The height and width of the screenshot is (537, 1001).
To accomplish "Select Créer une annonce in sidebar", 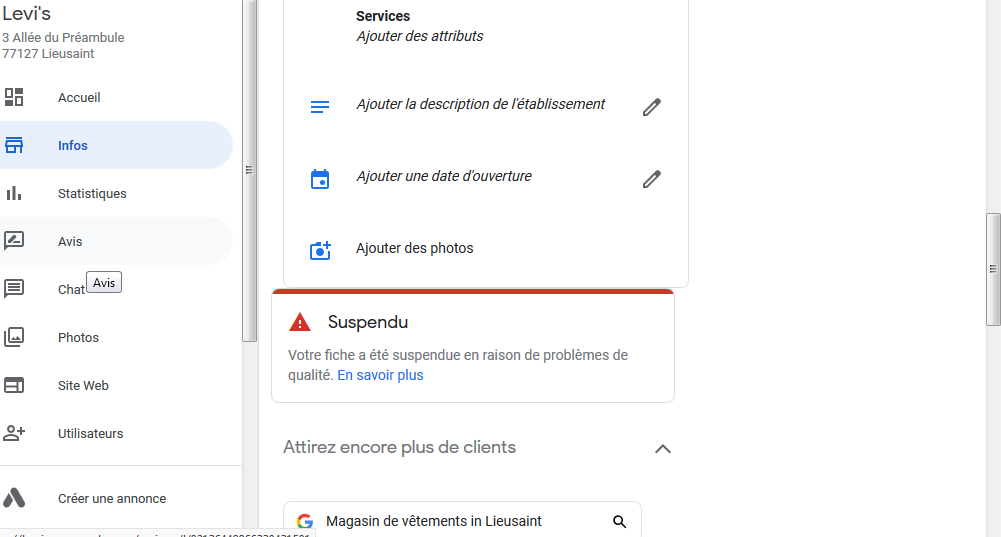I will point(112,498).
